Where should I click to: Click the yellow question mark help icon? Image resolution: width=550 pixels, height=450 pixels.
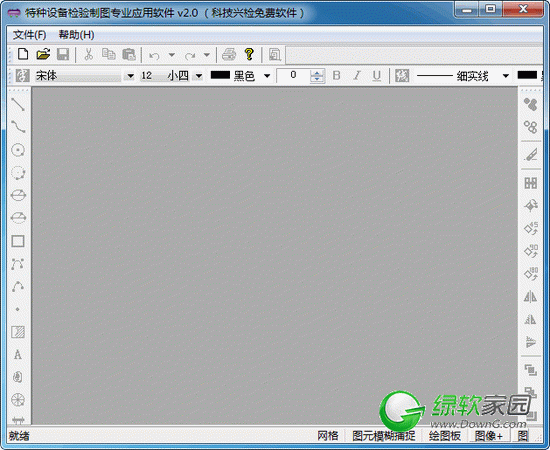249,54
